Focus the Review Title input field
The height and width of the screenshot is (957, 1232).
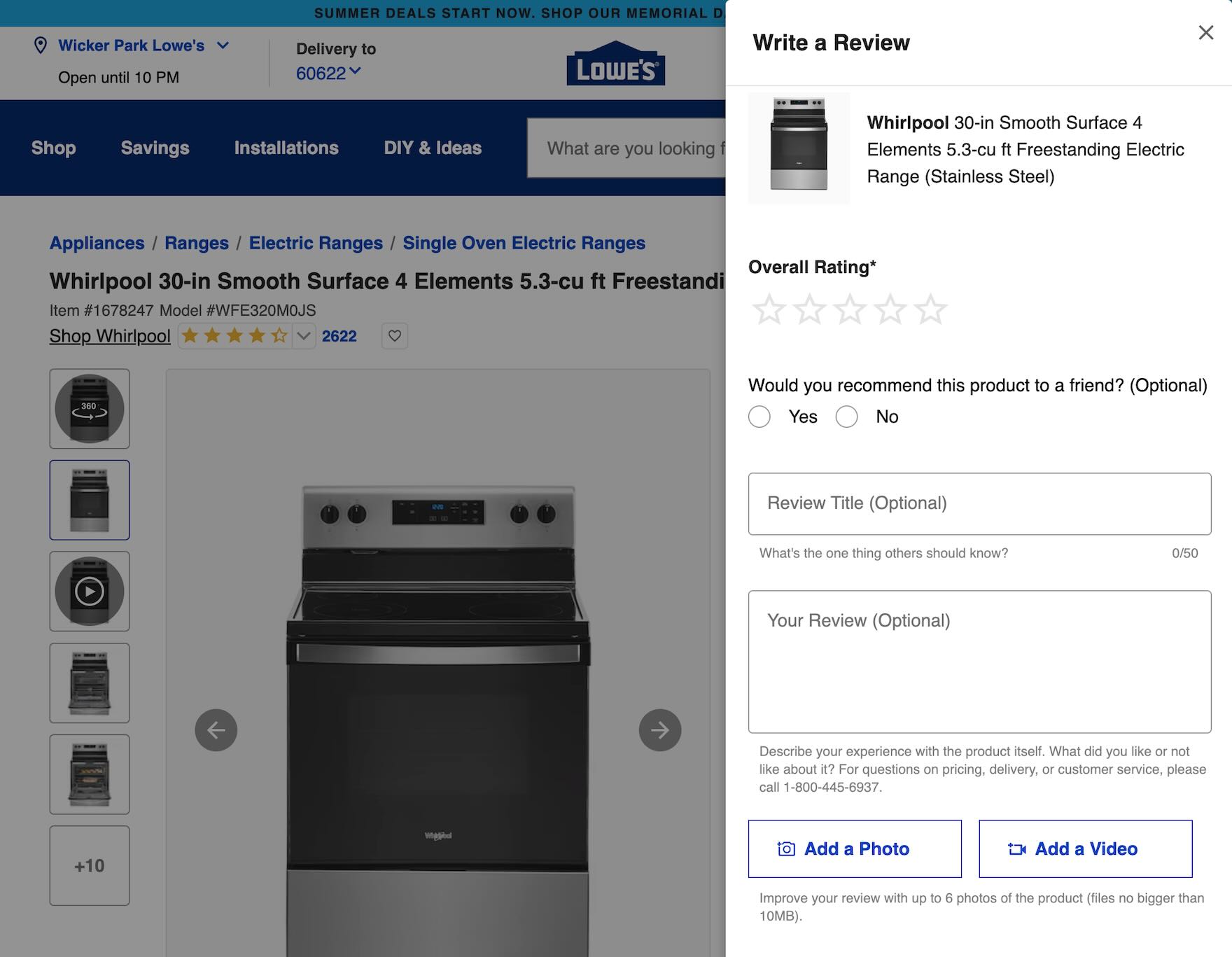(979, 503)
